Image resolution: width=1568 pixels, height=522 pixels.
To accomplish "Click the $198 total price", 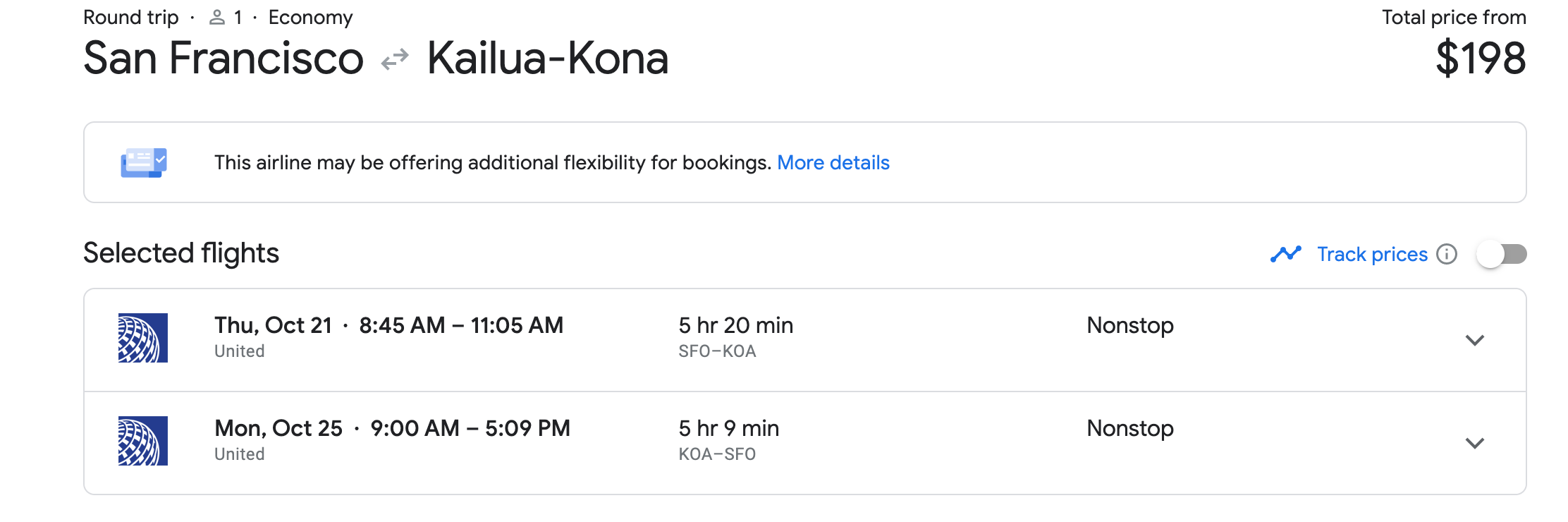I will (x=1481, y=59).
